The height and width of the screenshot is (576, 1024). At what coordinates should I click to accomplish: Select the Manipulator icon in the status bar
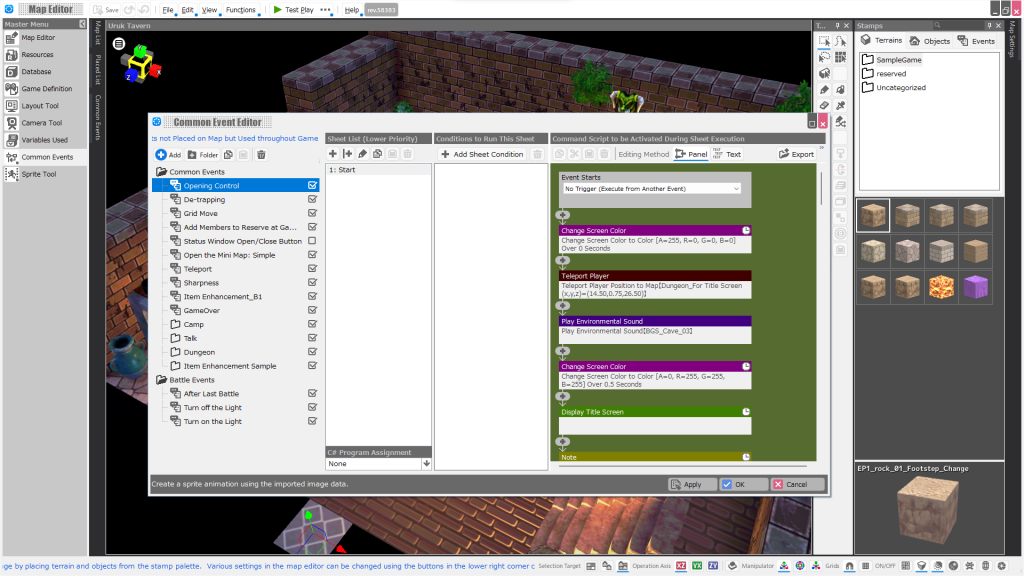point(734,566)
